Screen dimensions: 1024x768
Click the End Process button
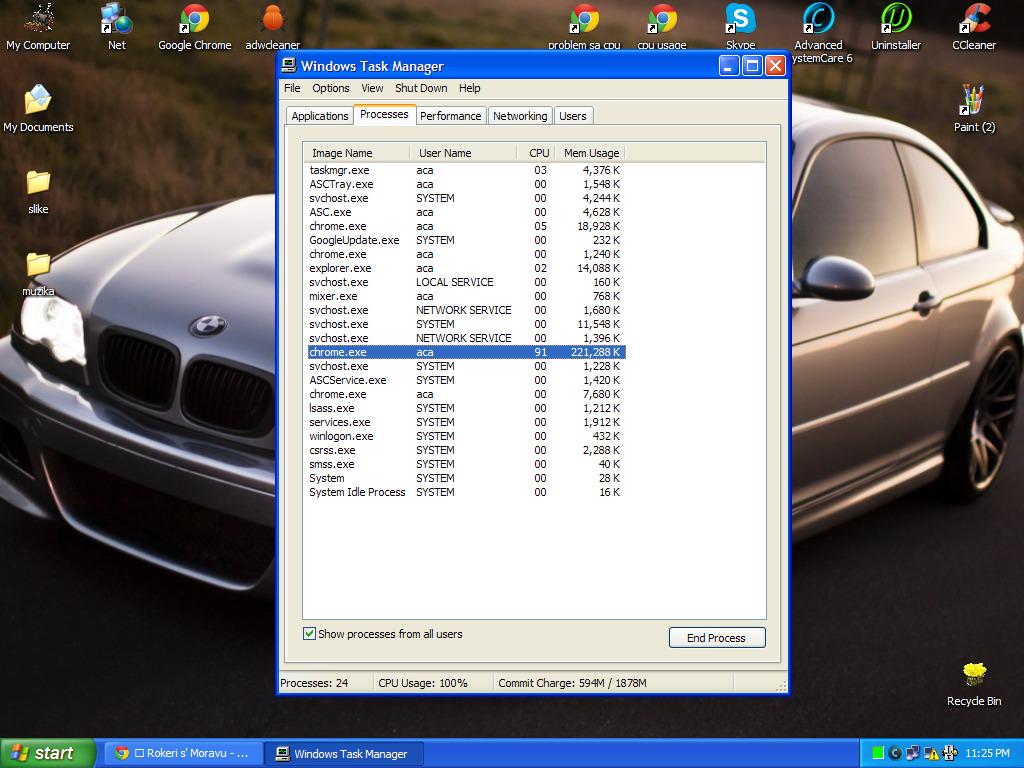pos(716,638)
